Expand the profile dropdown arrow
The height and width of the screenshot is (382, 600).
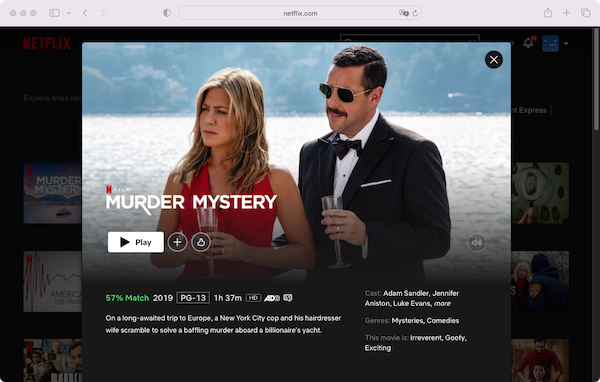(x=566, y=44)
